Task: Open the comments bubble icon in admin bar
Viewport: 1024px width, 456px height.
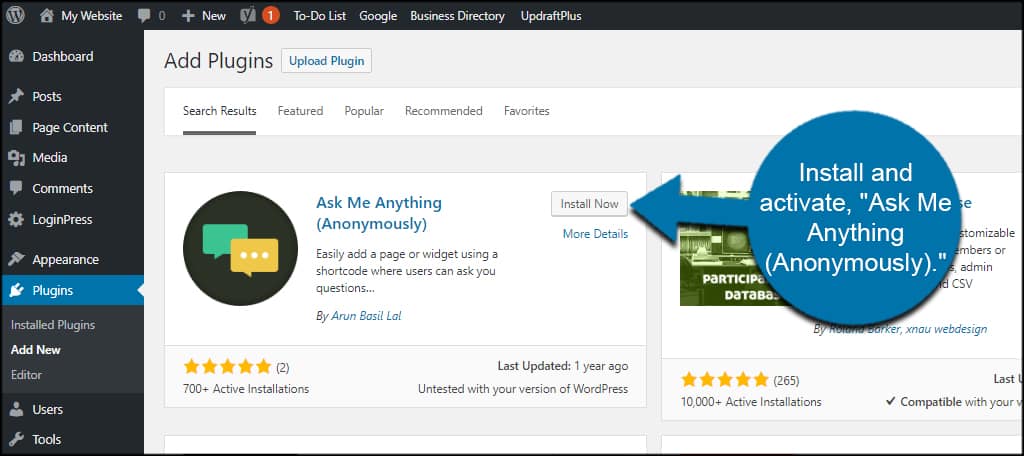Action: [144, 16]
